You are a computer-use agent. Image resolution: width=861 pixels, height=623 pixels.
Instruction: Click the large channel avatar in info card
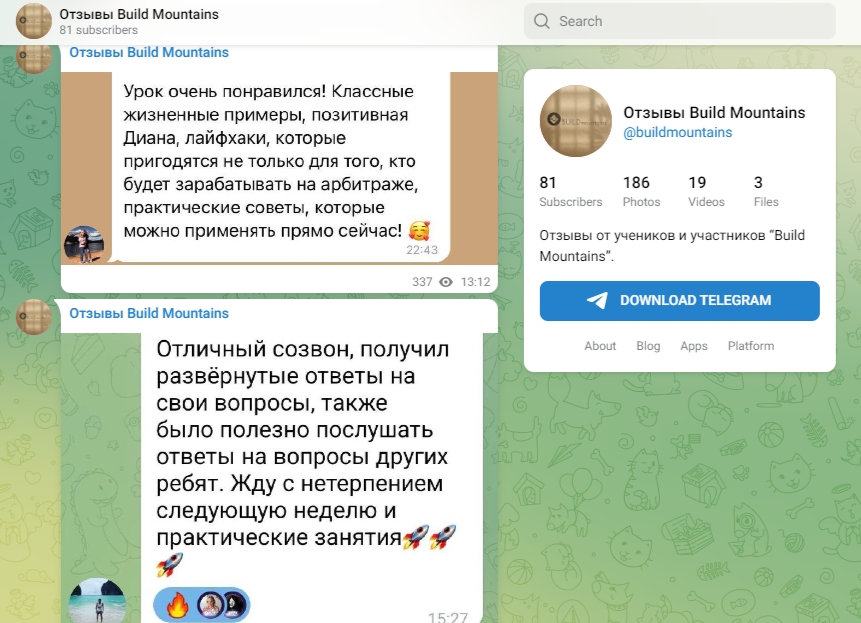tap(575, 121)
